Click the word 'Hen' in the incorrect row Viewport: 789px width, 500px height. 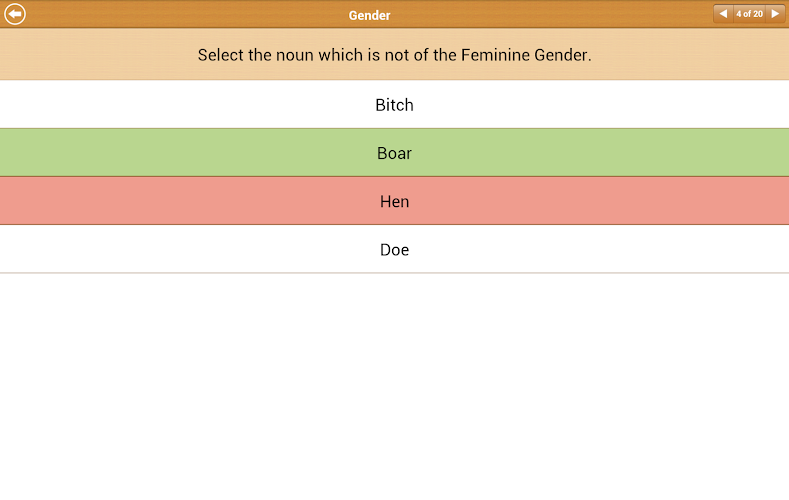pos(394,201)
